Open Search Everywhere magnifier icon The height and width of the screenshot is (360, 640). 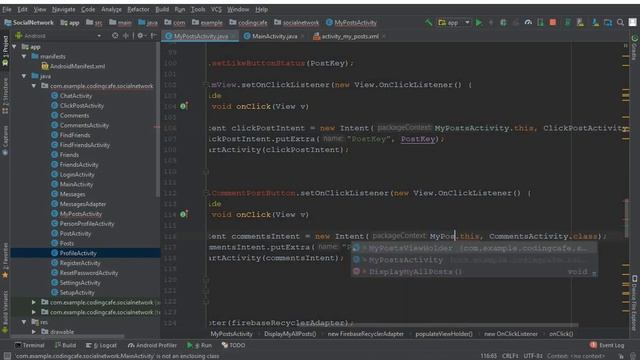[620, 22]
